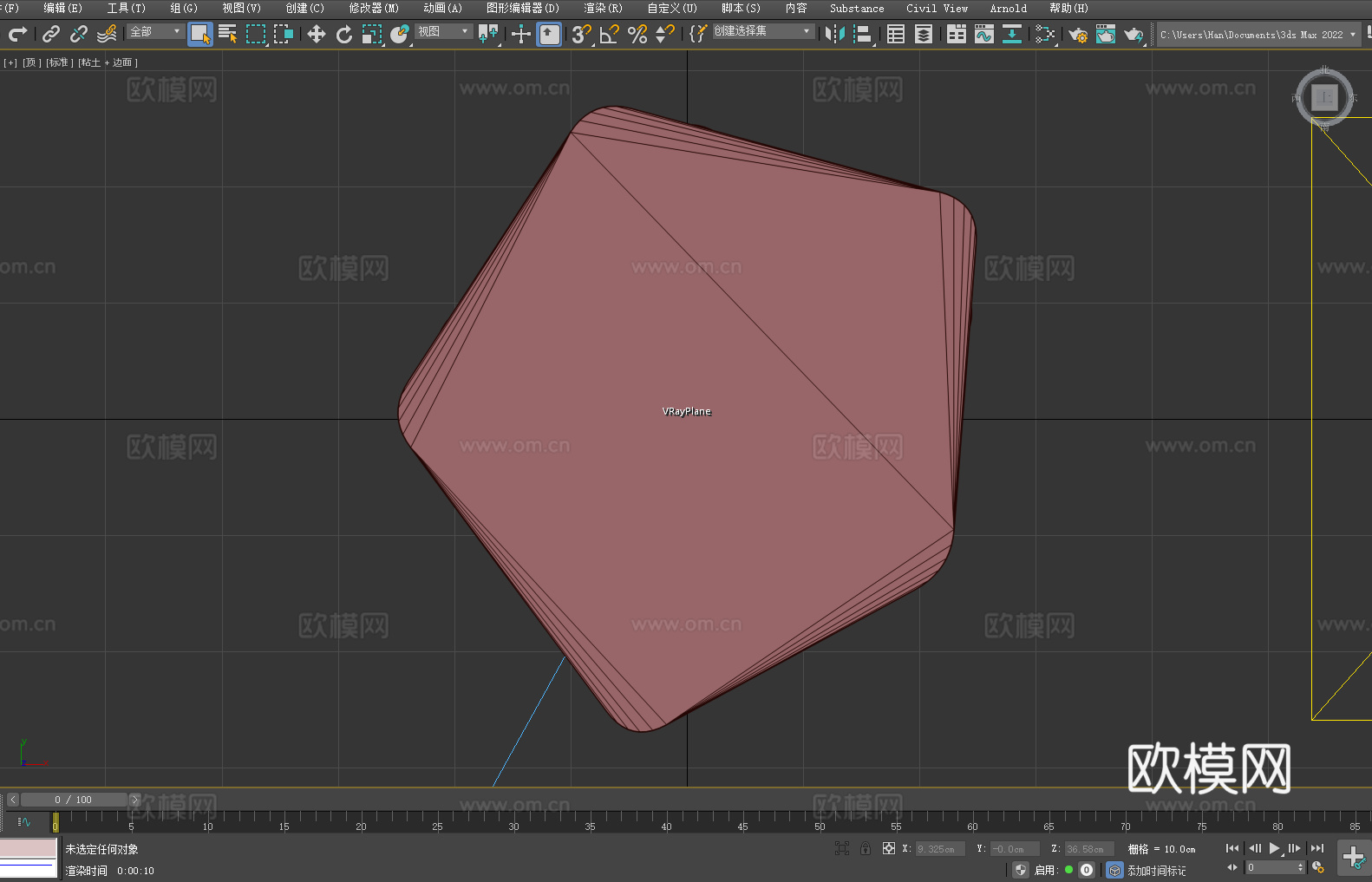Open the Layer Explorer
Screen dimensions: 1372x882
[924, 34]
